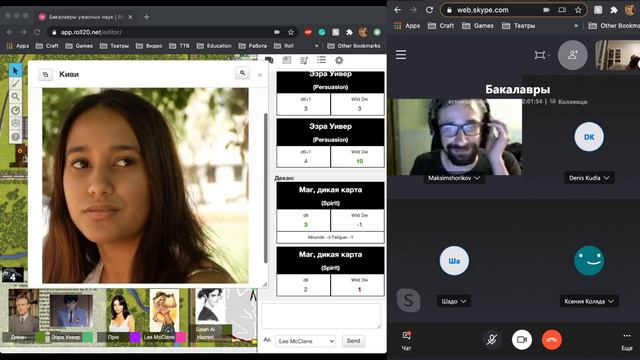
Task: Select the Джан player avatar
Action: pos(24,311)
